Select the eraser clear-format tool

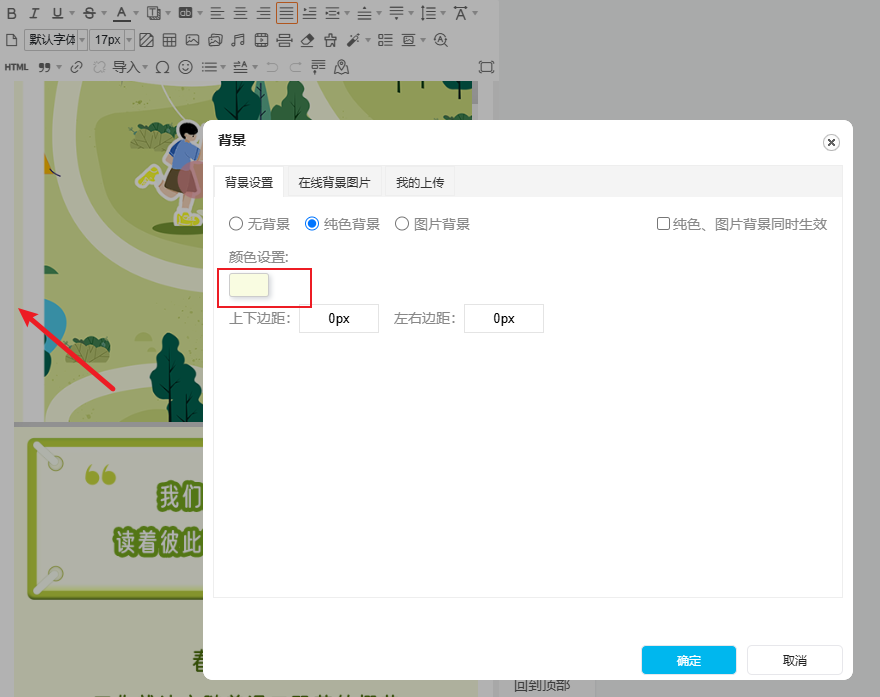point(307,40)
